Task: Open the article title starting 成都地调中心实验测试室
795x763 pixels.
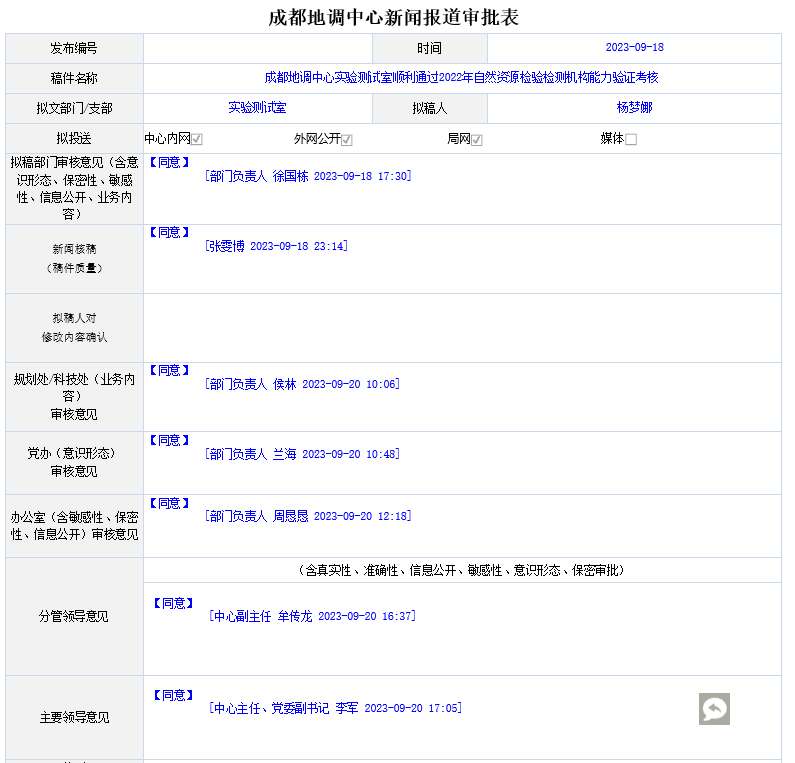Action: 461,78
